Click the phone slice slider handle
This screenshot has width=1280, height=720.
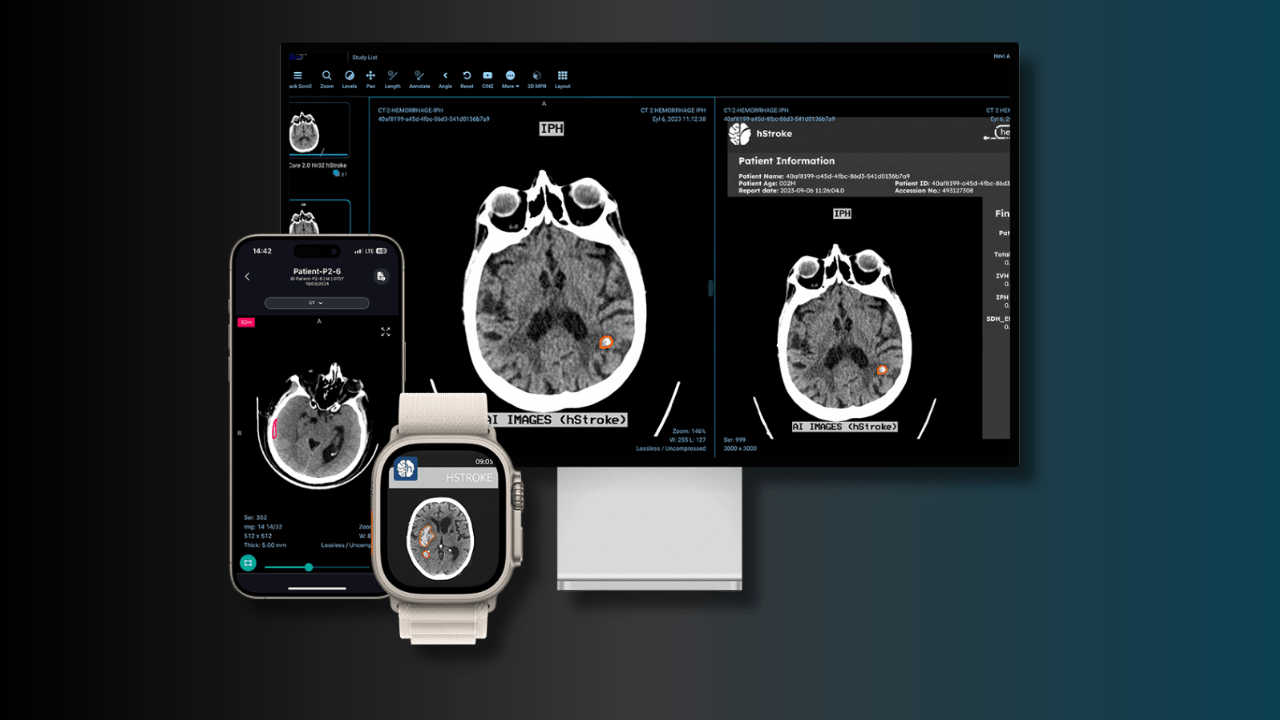click(x=308, y=567)
